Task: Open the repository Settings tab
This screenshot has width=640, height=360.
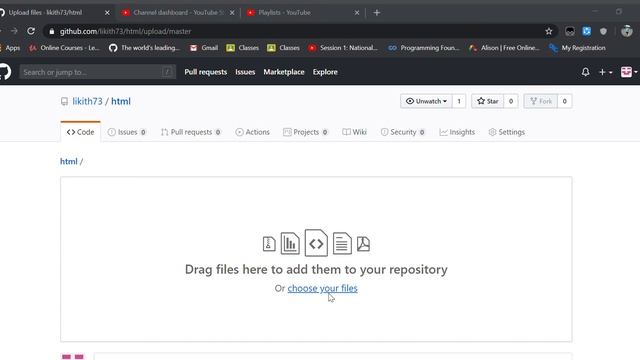Action: coord(507,132)
